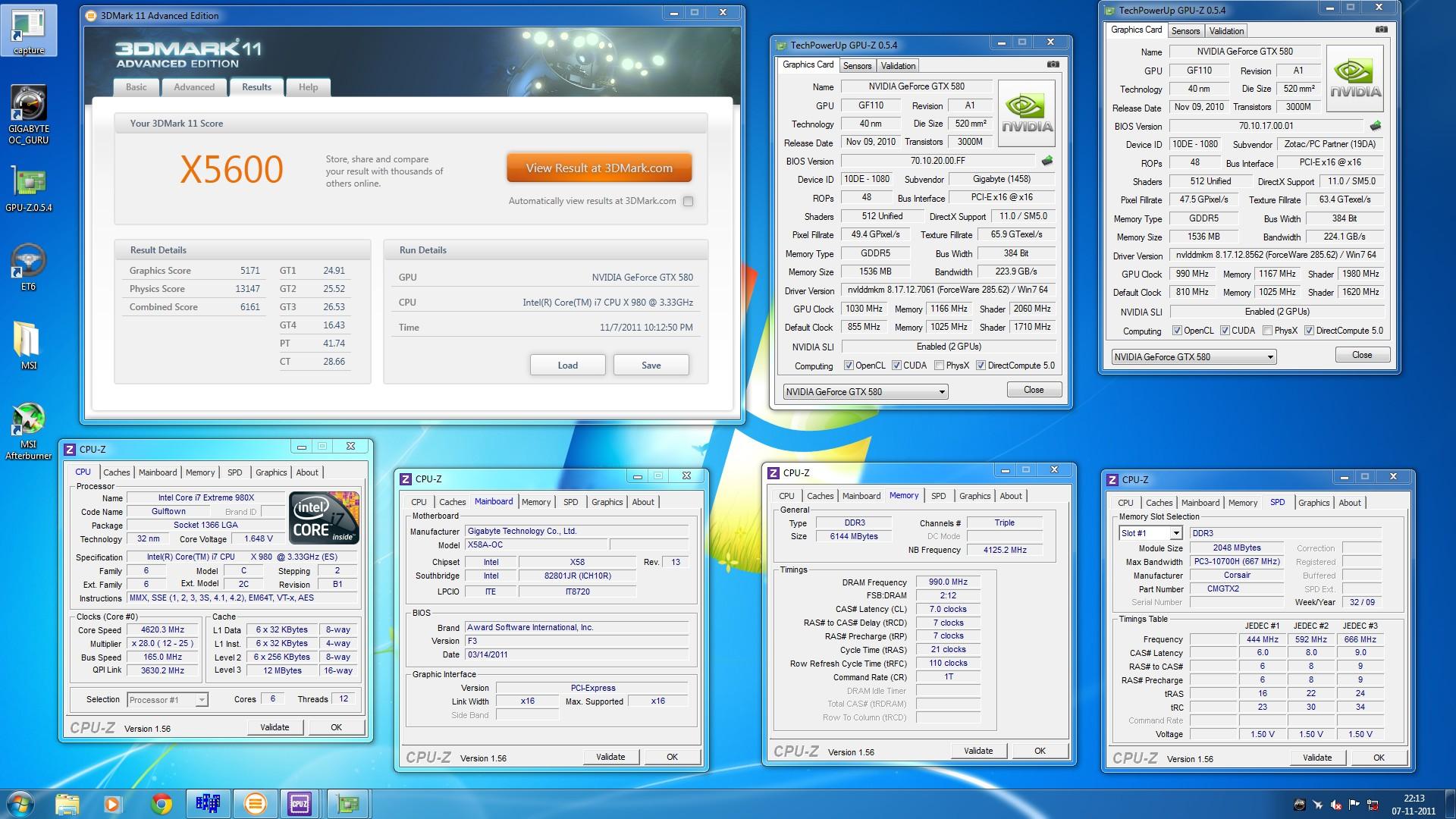Open GPU selection dropdown in Zotac GPU-Z
Viewport: 1456px width, 819px height.
coord(1194,357)
